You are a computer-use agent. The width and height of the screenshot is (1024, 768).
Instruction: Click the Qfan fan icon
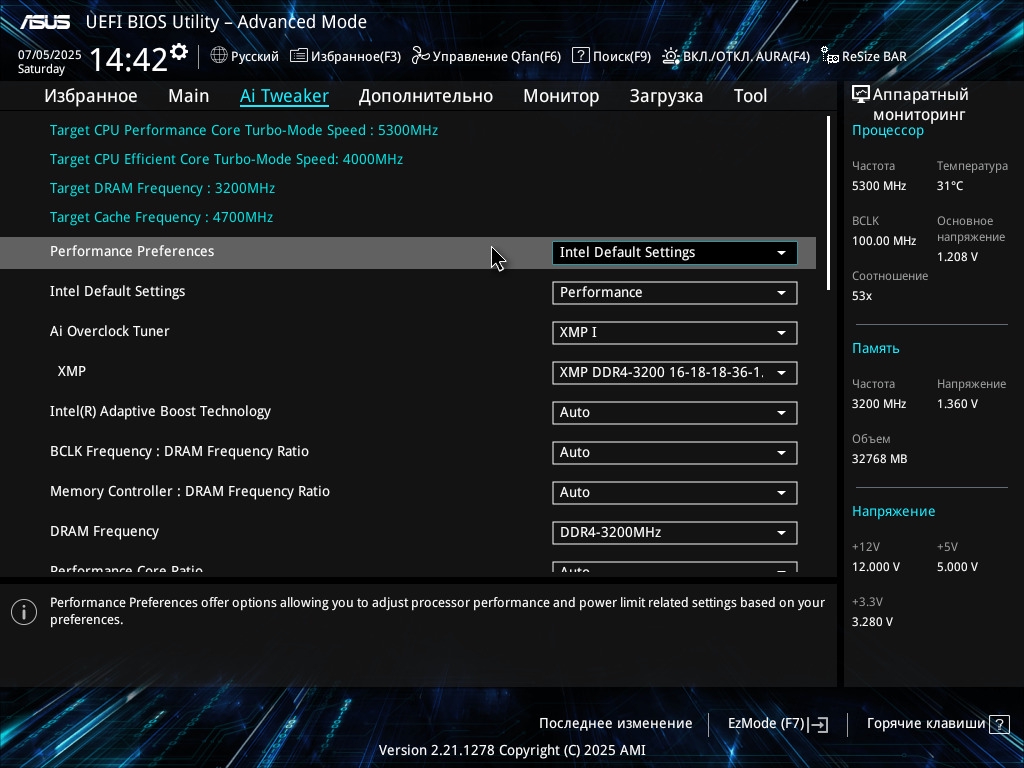(x=421, y=56)
